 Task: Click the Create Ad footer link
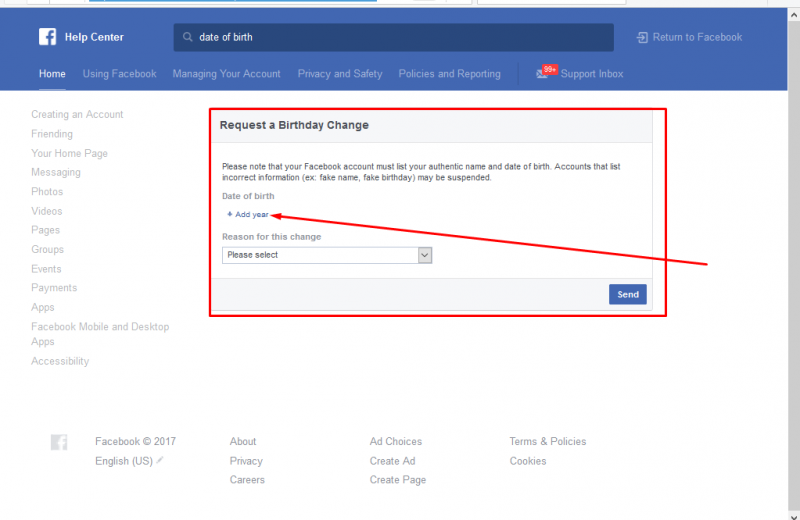(392, 461)
